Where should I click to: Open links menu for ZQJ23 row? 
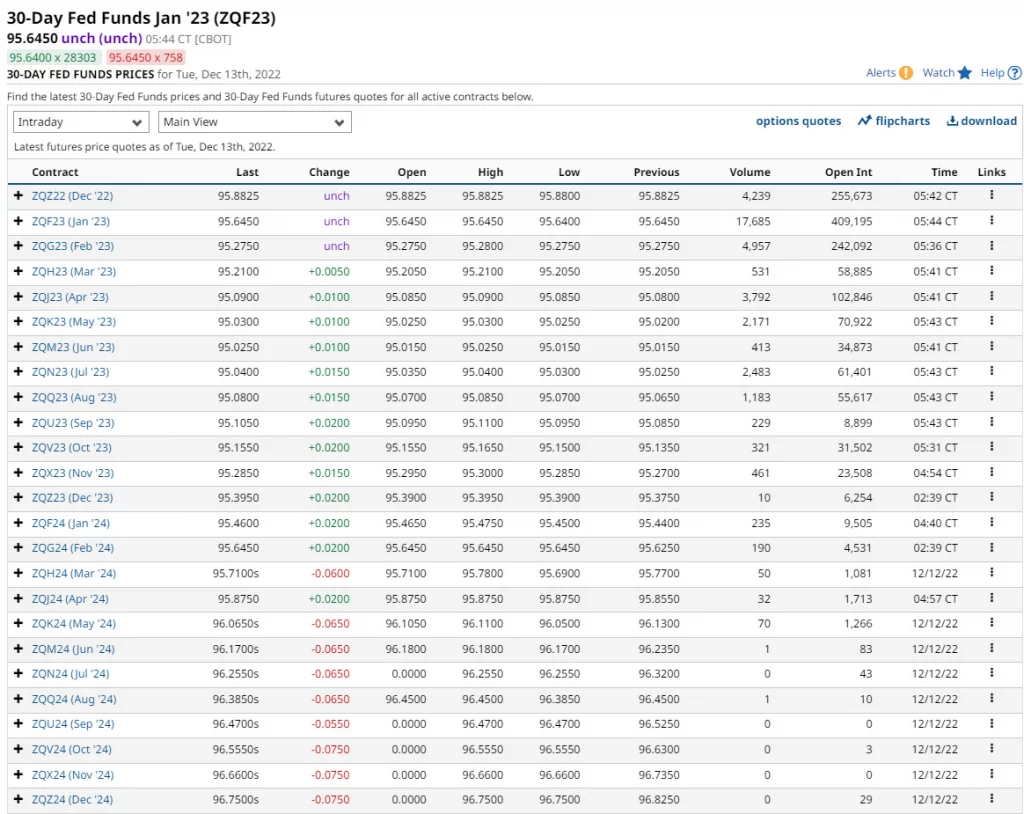coord(991,296)
